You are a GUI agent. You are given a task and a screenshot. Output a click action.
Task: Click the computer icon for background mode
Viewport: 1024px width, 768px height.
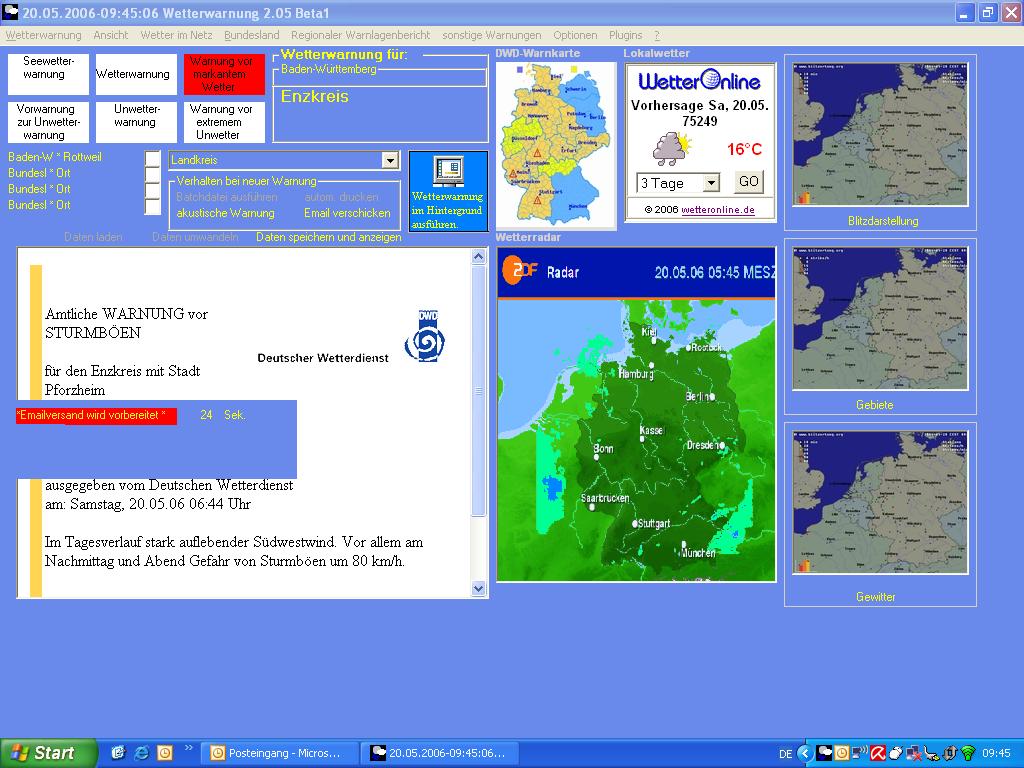(447, 170)
